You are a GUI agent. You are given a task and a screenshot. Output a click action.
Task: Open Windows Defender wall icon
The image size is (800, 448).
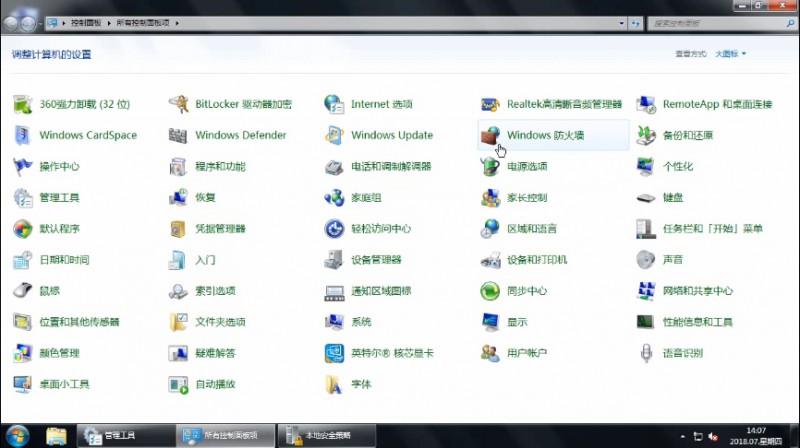[179, 135]
